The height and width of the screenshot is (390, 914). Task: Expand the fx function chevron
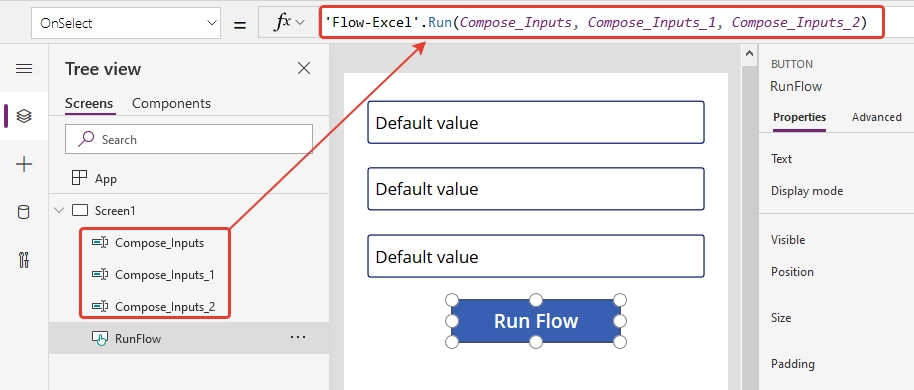coord(301,23)
